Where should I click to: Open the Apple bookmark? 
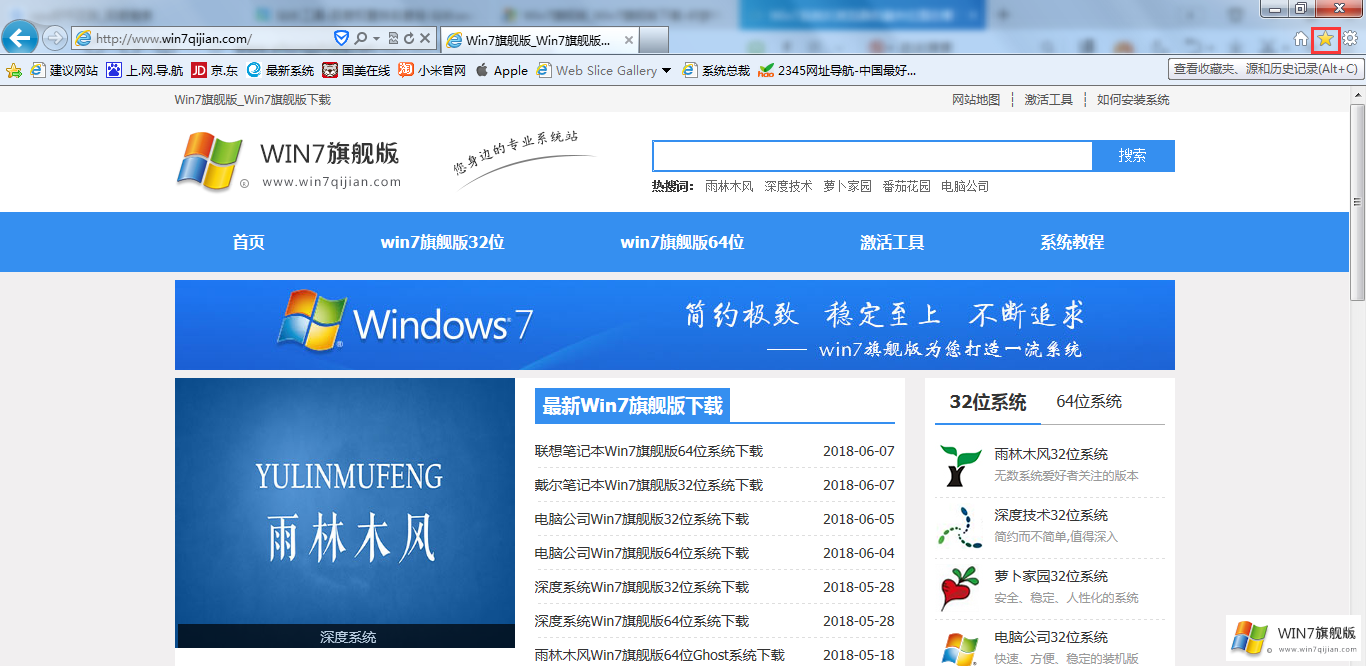coord(501,70)
